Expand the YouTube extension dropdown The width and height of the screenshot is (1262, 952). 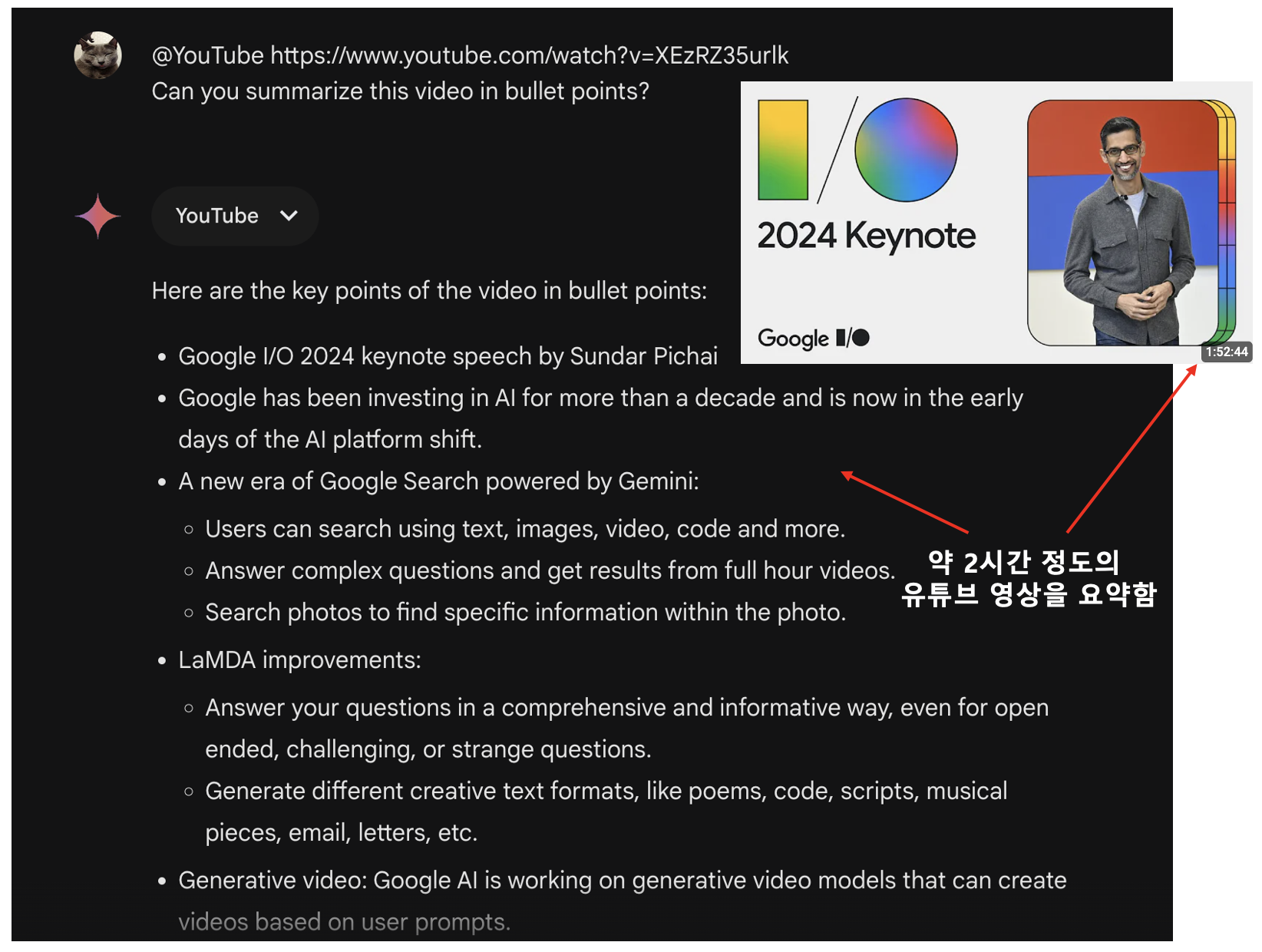[x=235, y=216]
